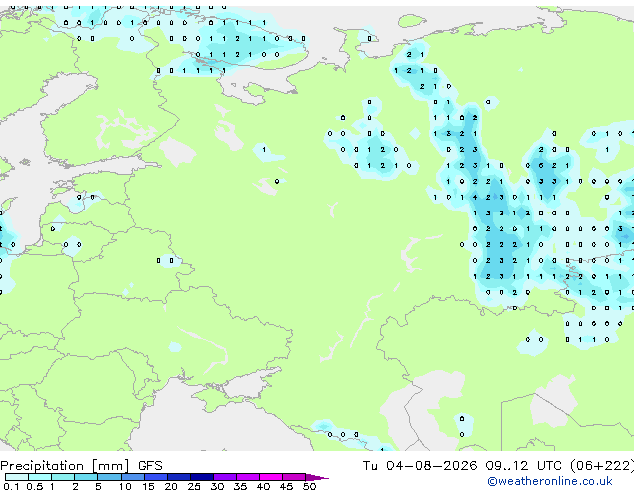Image resolution: width=634 pixels, height=490 pixels.
Task: Click the 'Tu 04-08-2026 09..12 UTC' date text
Action: click(x=463, y=466)
